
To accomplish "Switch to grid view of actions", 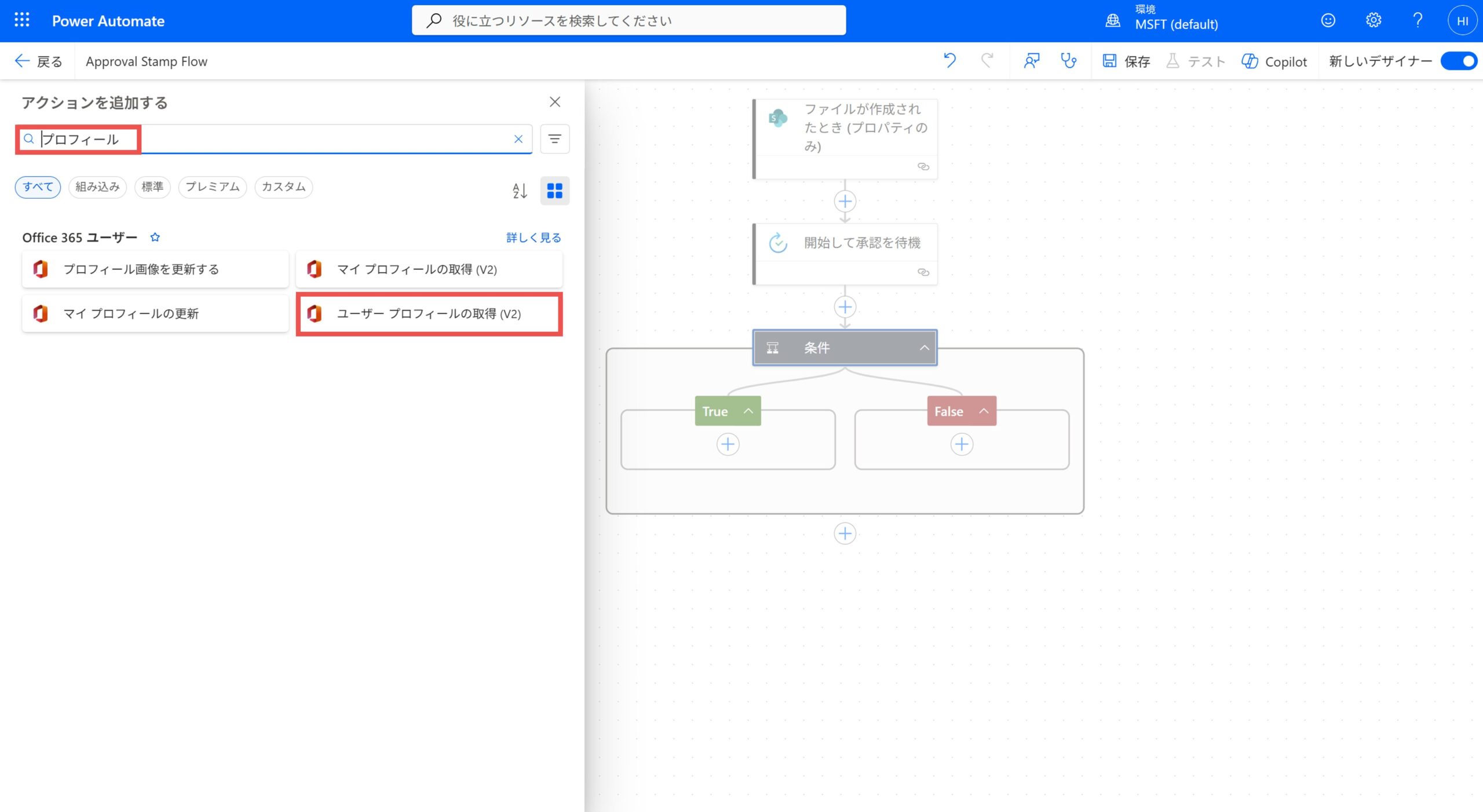I will 554,191.
